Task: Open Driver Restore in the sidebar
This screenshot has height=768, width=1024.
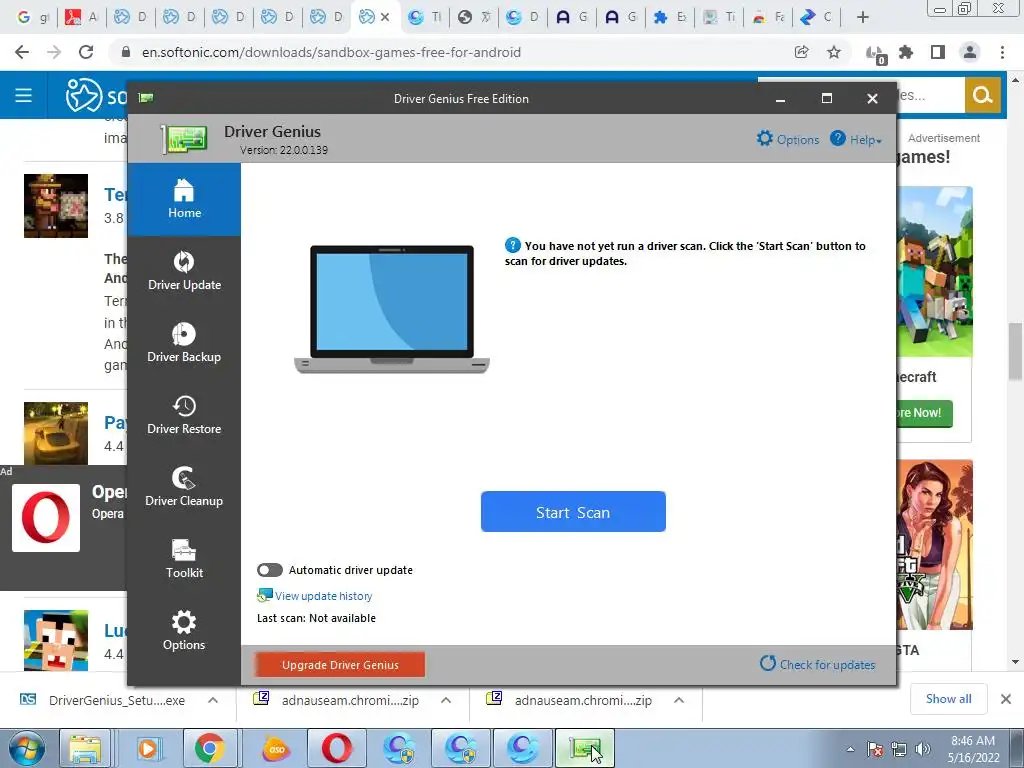Action: coord(184,415)
